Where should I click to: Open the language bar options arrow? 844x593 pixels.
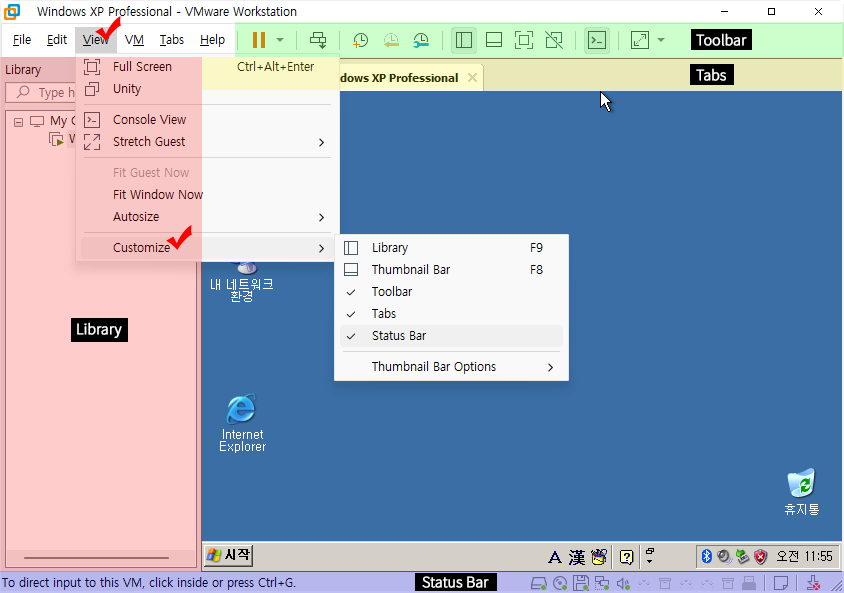650,561
